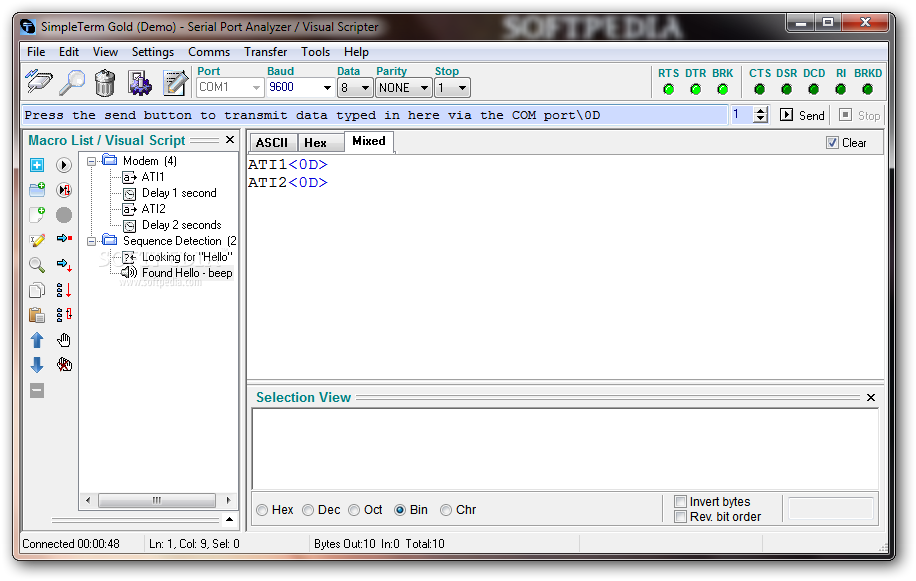Select the Oct radio button
The height and width of the screenshot is (581, 916).
pyautogui.click(x=354, y=510)
